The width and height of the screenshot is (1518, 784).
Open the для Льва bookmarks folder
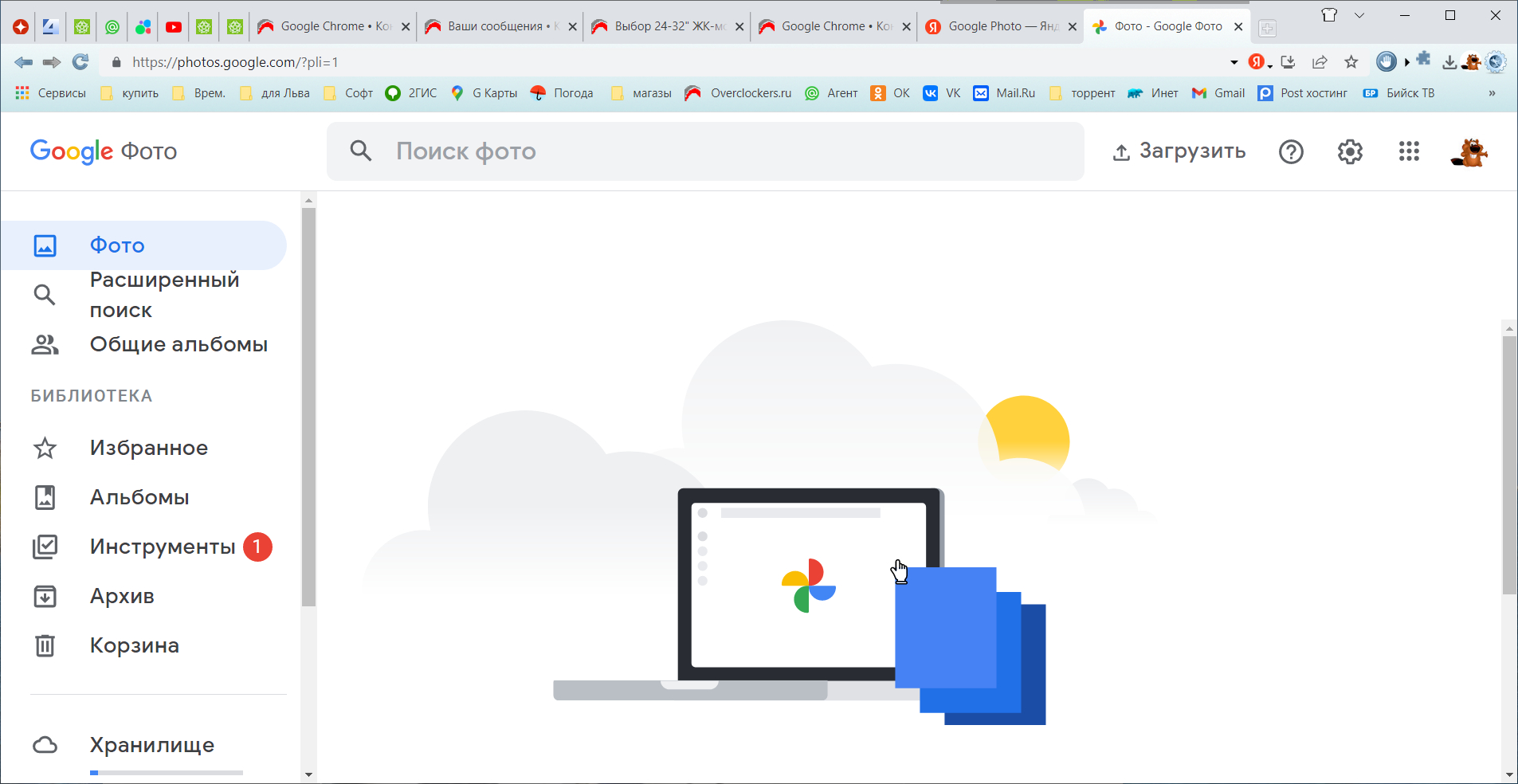275,93
